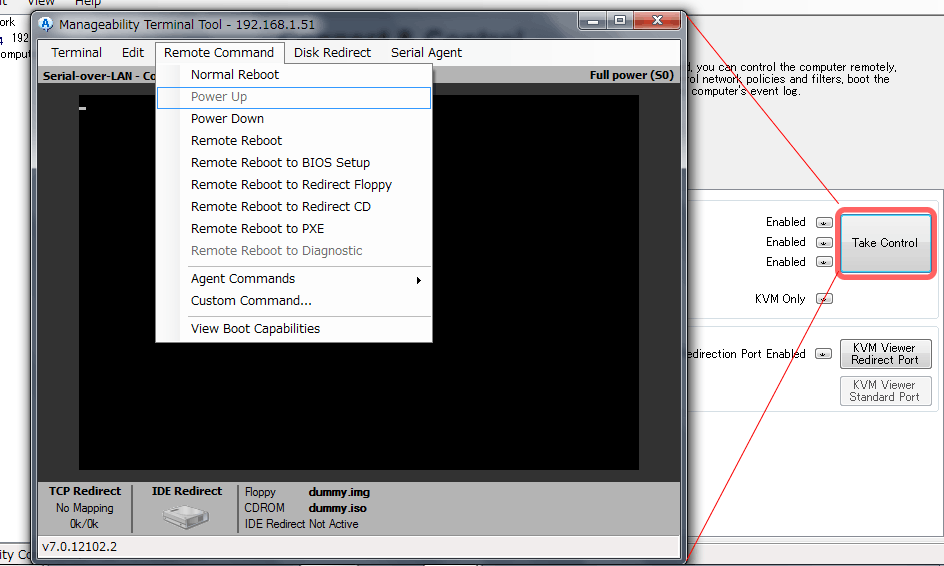Open Help menu in background window
Screen dimensions: 944x566
[88, 3]
